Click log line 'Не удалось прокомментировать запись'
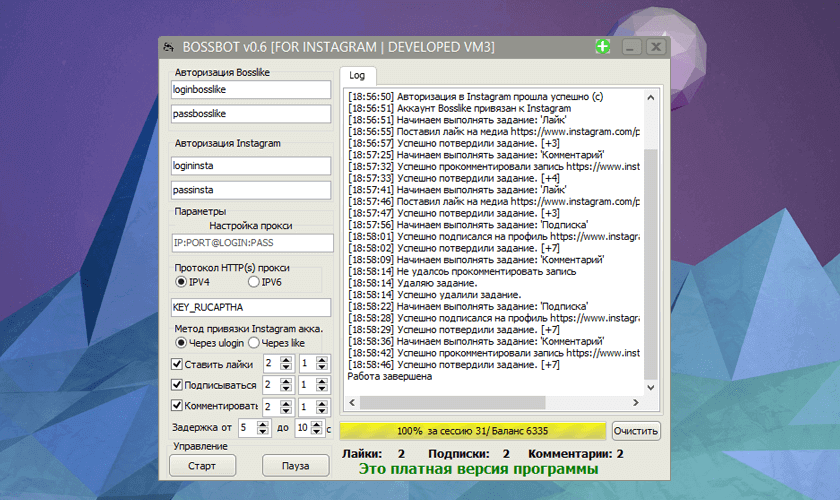This screenshot has height=500, width=840. pos(462,271)
